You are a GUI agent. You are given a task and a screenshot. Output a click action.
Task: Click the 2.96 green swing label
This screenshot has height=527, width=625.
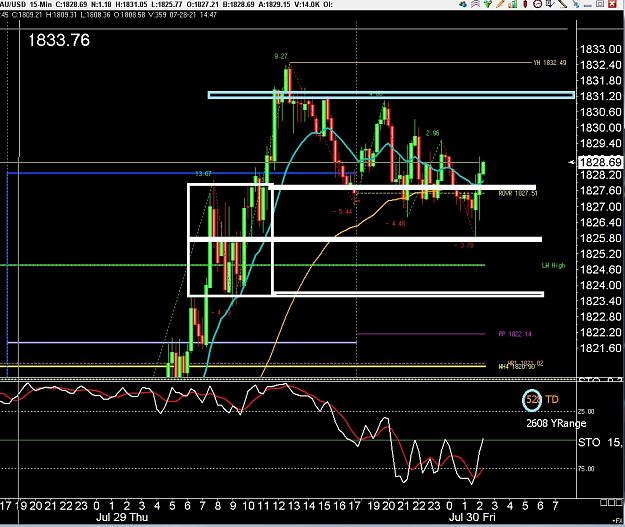coord(432,133)
